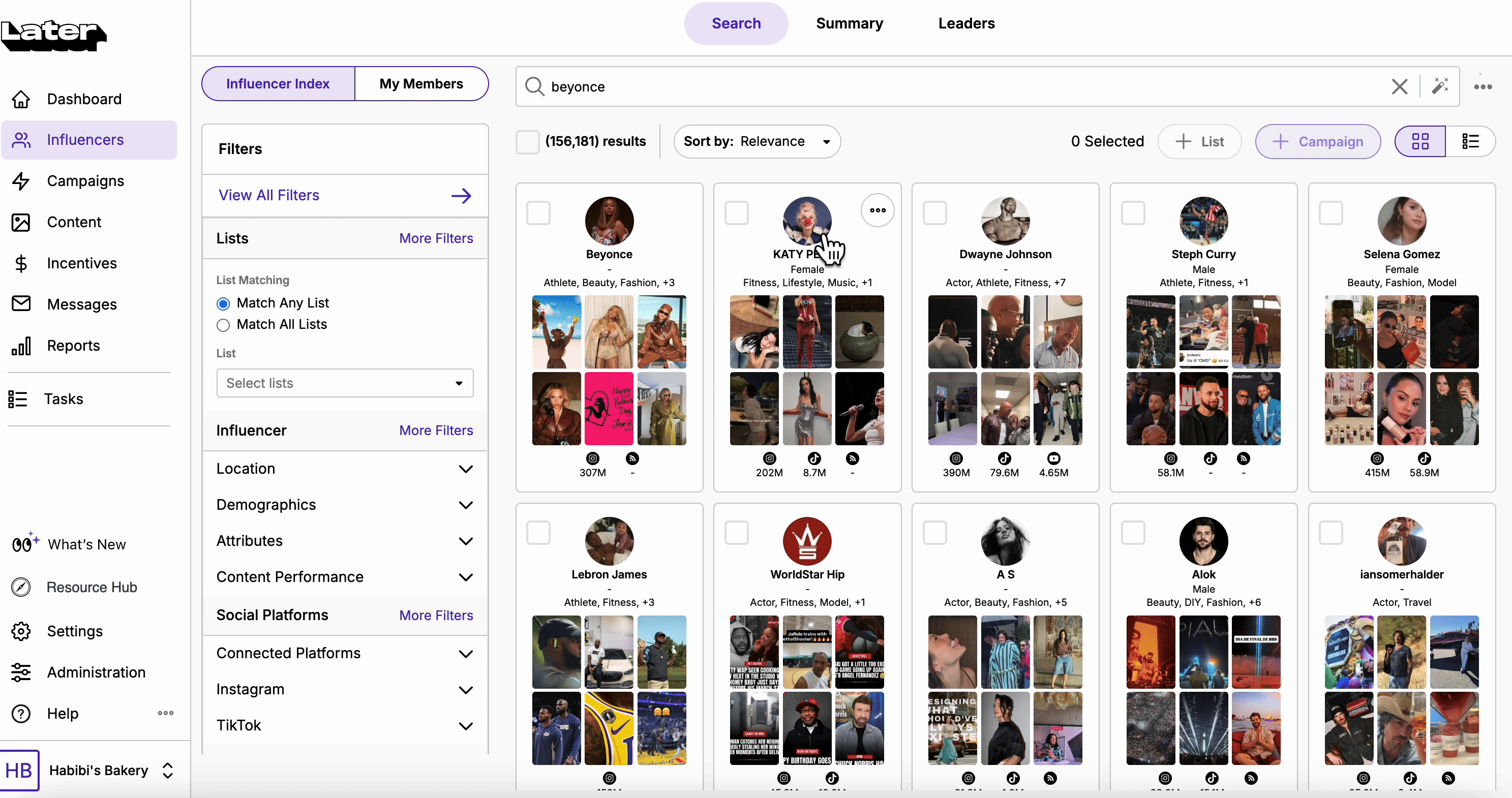The width and height of the screenshot is (1512, 798).
Task: Click the Later logo
Action: click(53, 37)
